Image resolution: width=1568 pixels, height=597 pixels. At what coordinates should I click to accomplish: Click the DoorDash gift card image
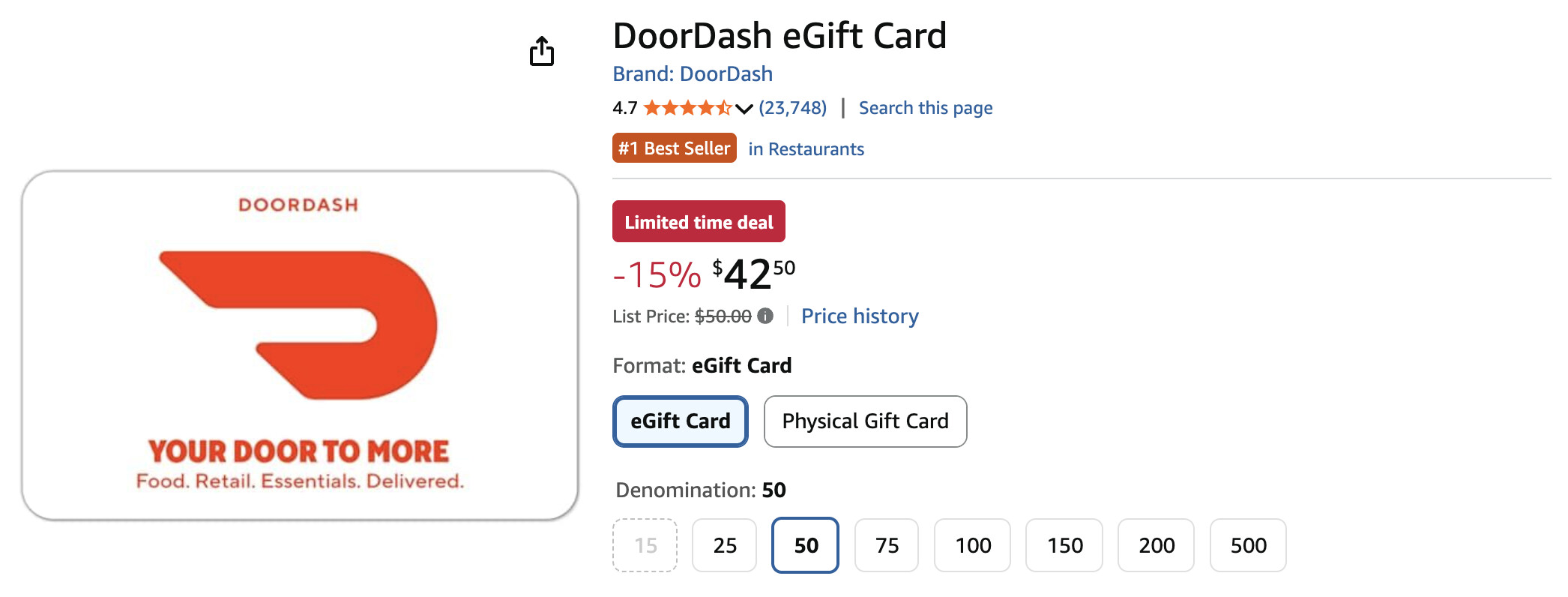[300, 345]
